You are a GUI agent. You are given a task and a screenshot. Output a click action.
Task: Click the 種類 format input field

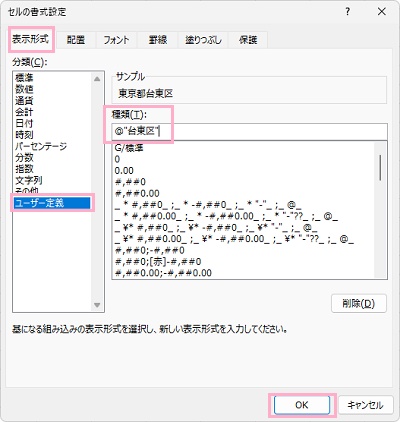click(250, 132)
